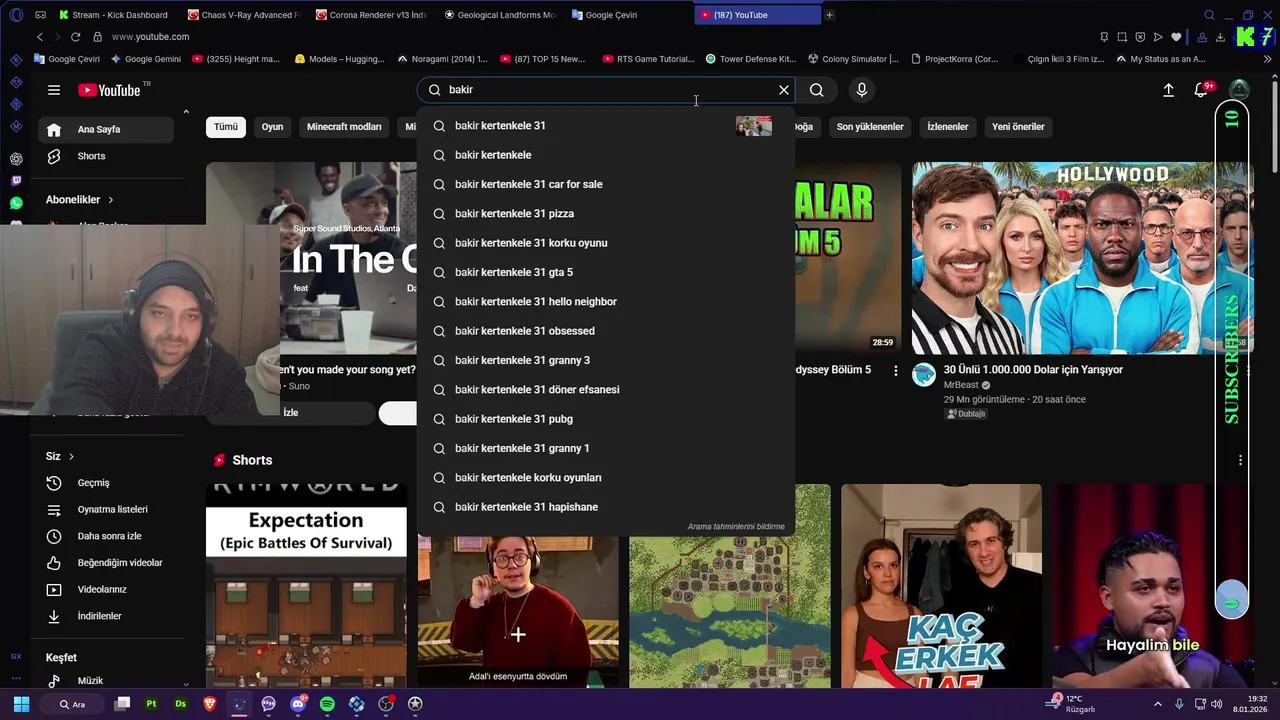Select the Oyun filter chip

click(272, 127)
